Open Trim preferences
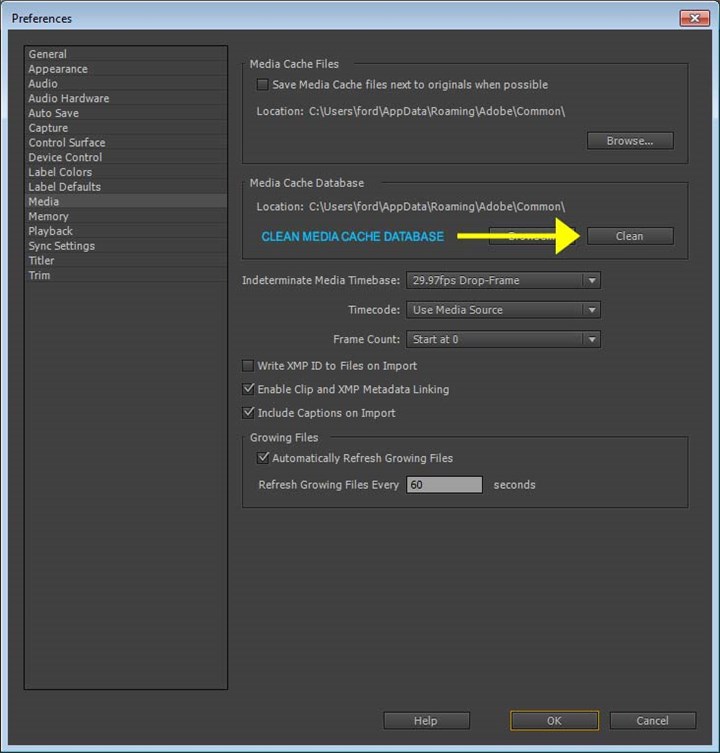The height and width of the screenshot is (753, 720). click(x=126, y=276)
